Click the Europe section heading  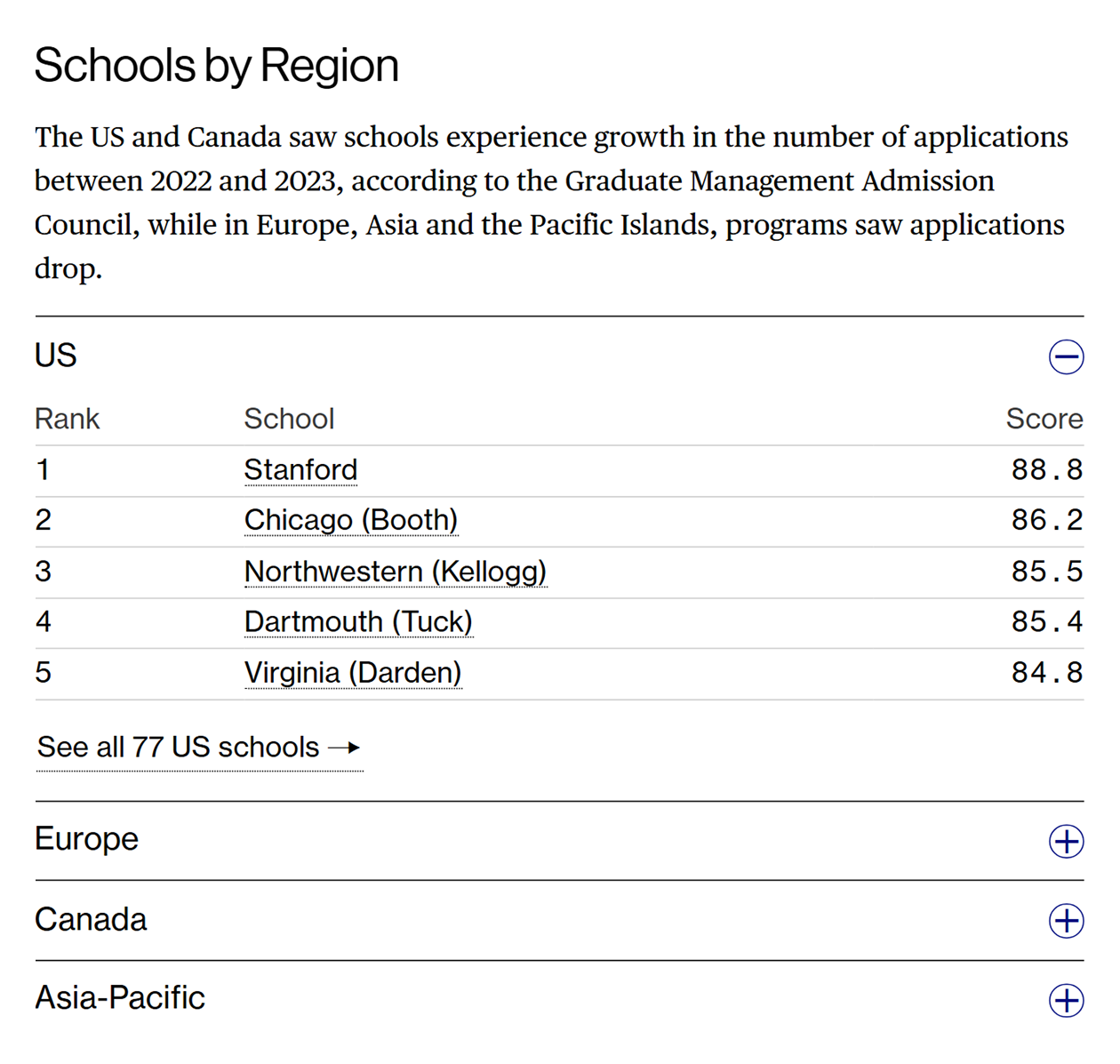[87, 839]
